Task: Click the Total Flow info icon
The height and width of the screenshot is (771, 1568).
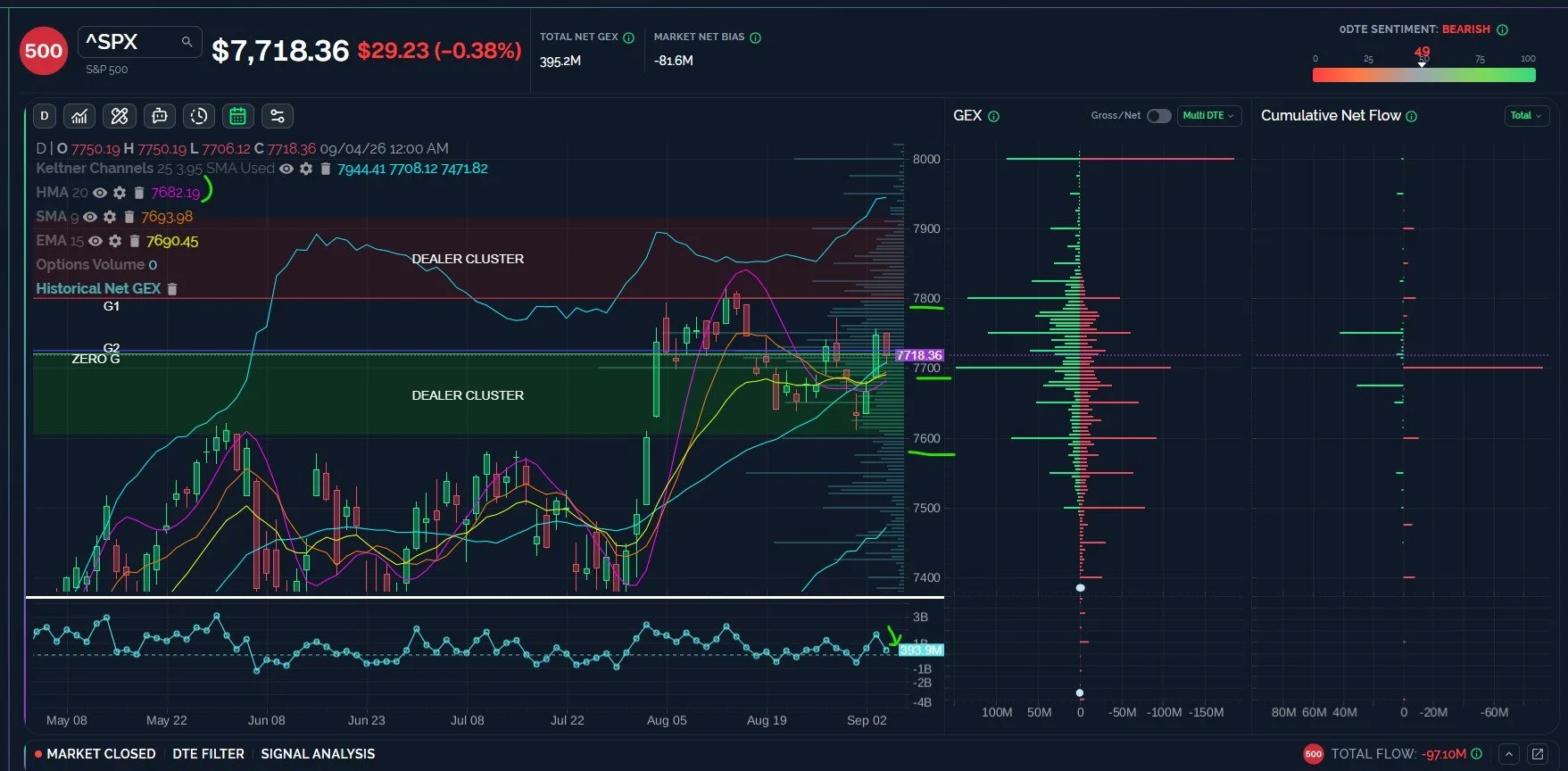Action: click(1477, 754)
